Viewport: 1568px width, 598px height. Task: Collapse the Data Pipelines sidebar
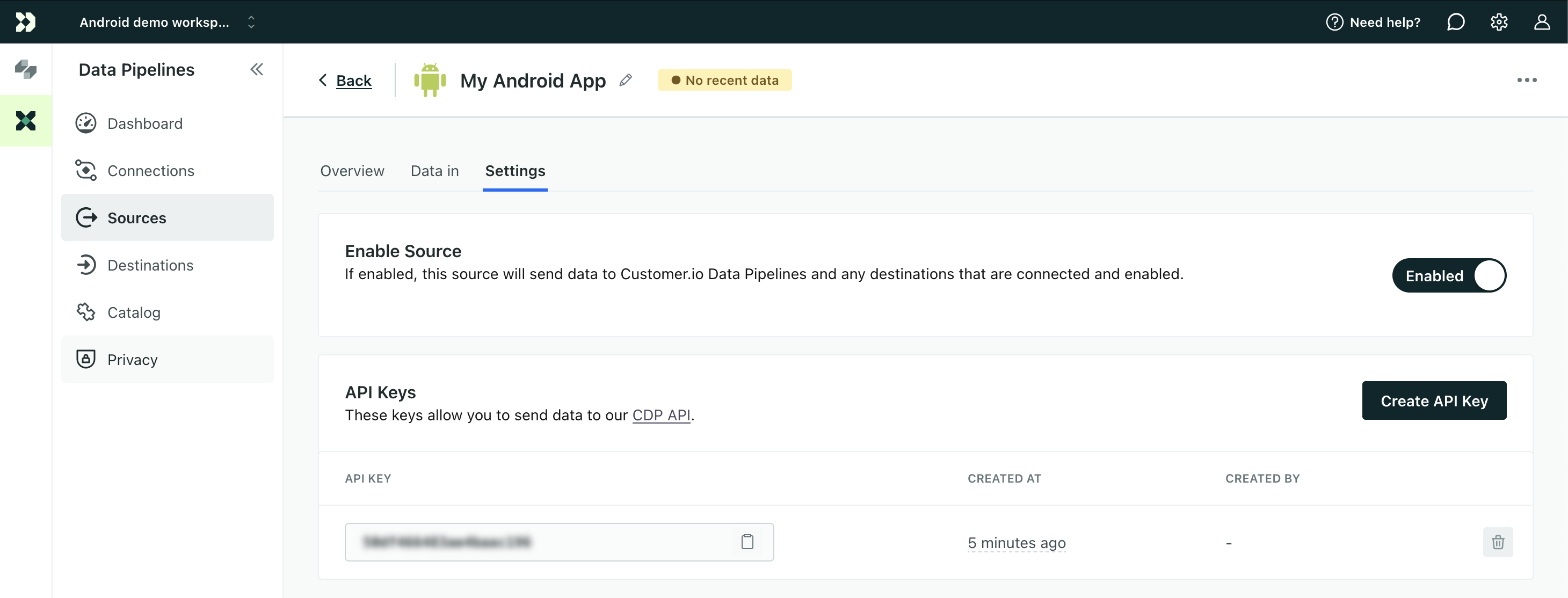(257, 69)
